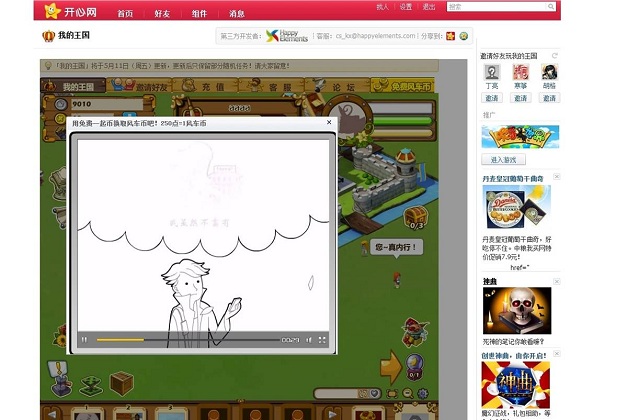This screenshot has height=420, width=639.
Task: Click the 神曲 game ad image
Action: tap(516, 385)
